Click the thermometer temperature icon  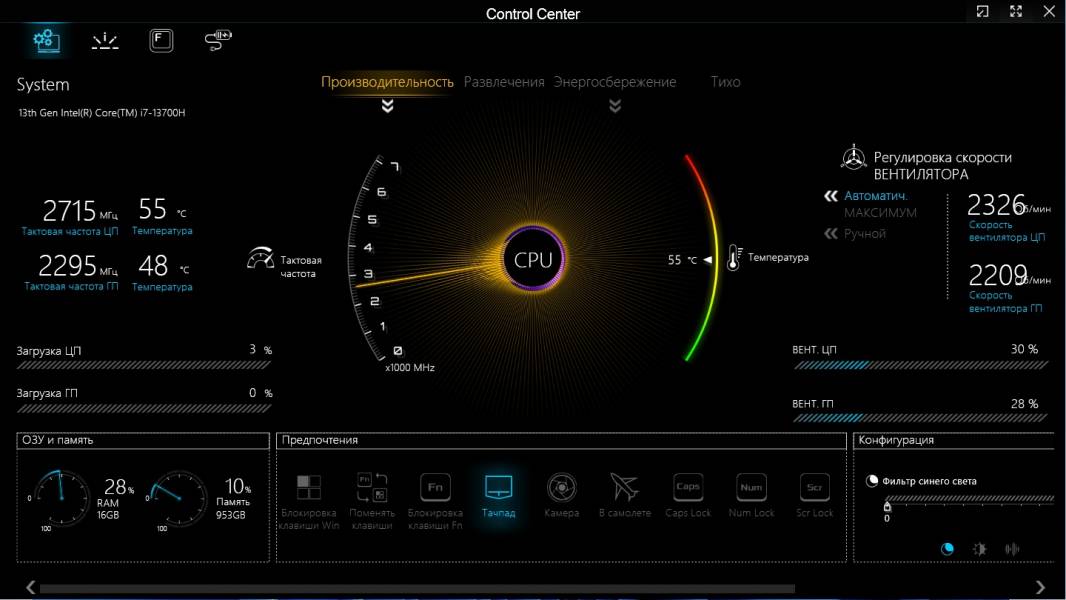point(734,258)
